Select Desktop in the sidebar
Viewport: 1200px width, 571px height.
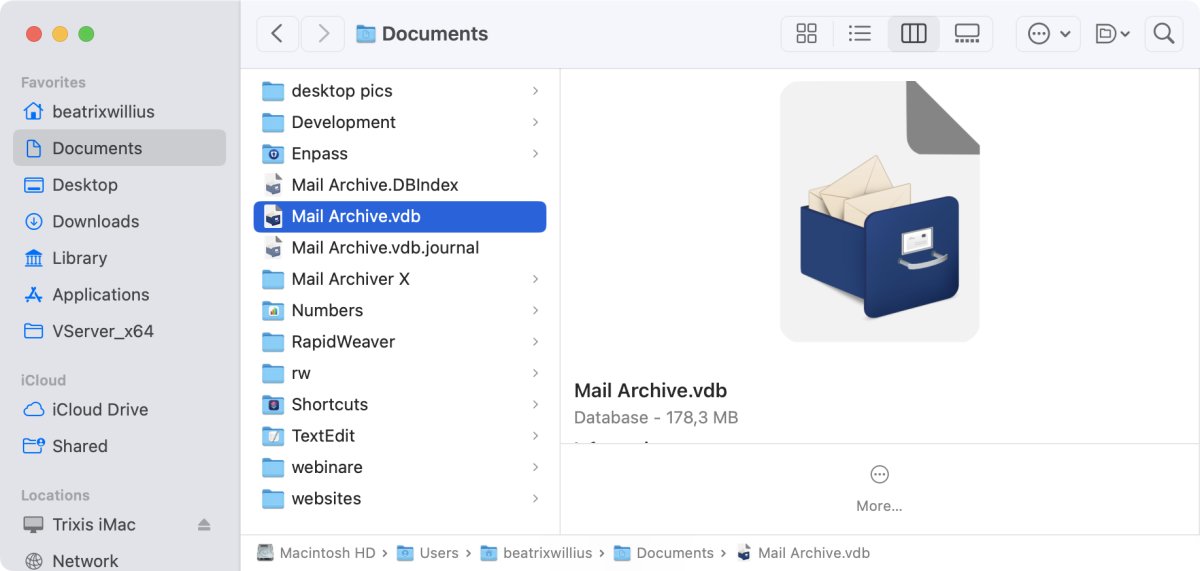point(119,185)
